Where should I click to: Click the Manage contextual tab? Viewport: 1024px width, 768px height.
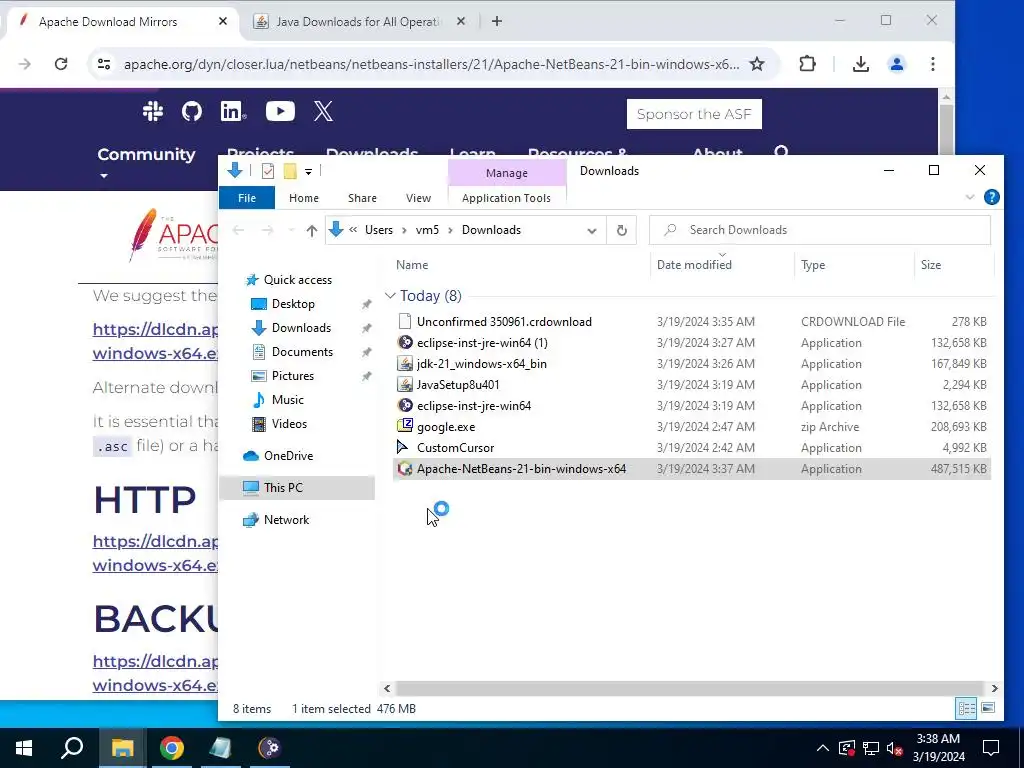pos(507,173)
